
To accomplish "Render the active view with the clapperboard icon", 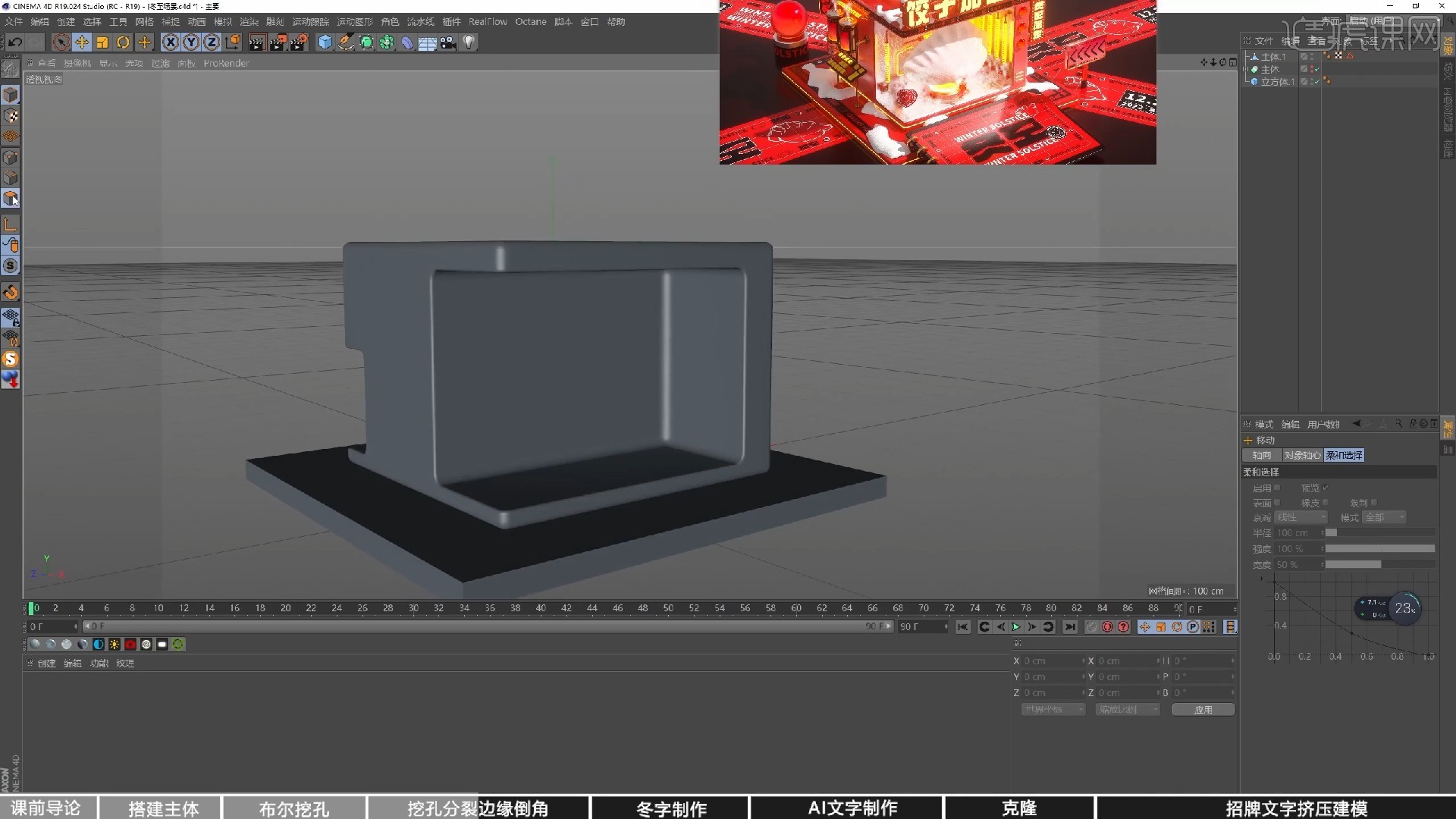I will click(256, 42).
